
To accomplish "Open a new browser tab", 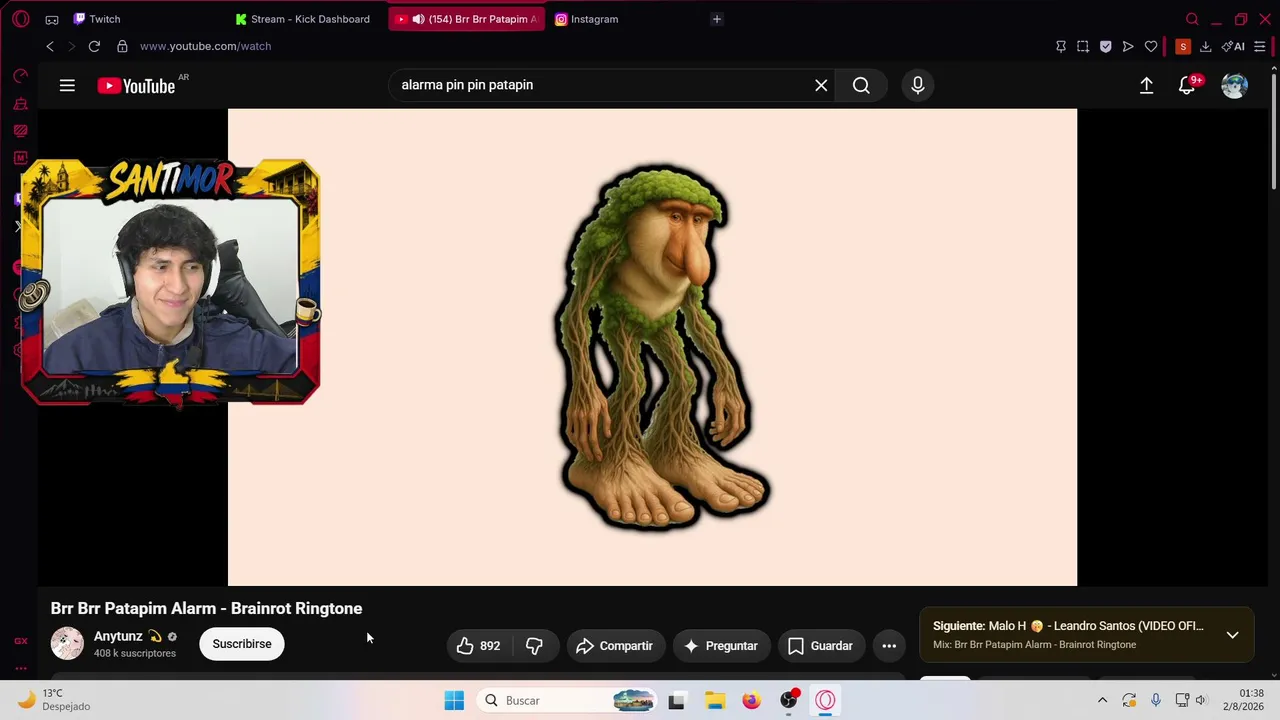I will tap(716, 19).
